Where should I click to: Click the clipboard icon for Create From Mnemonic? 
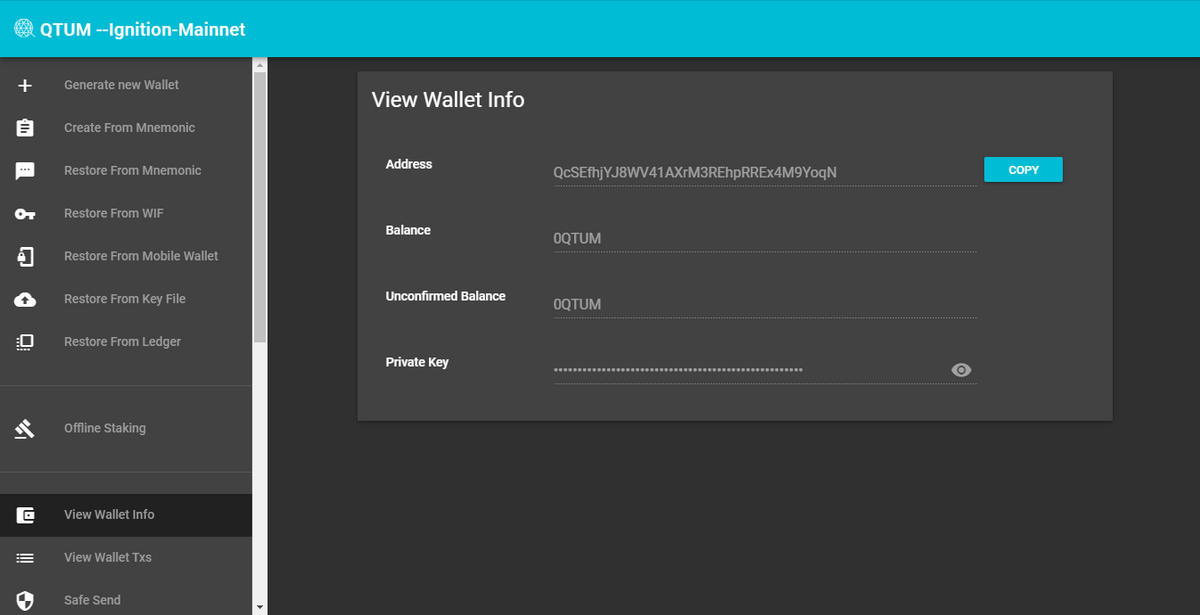coord(25,128)
